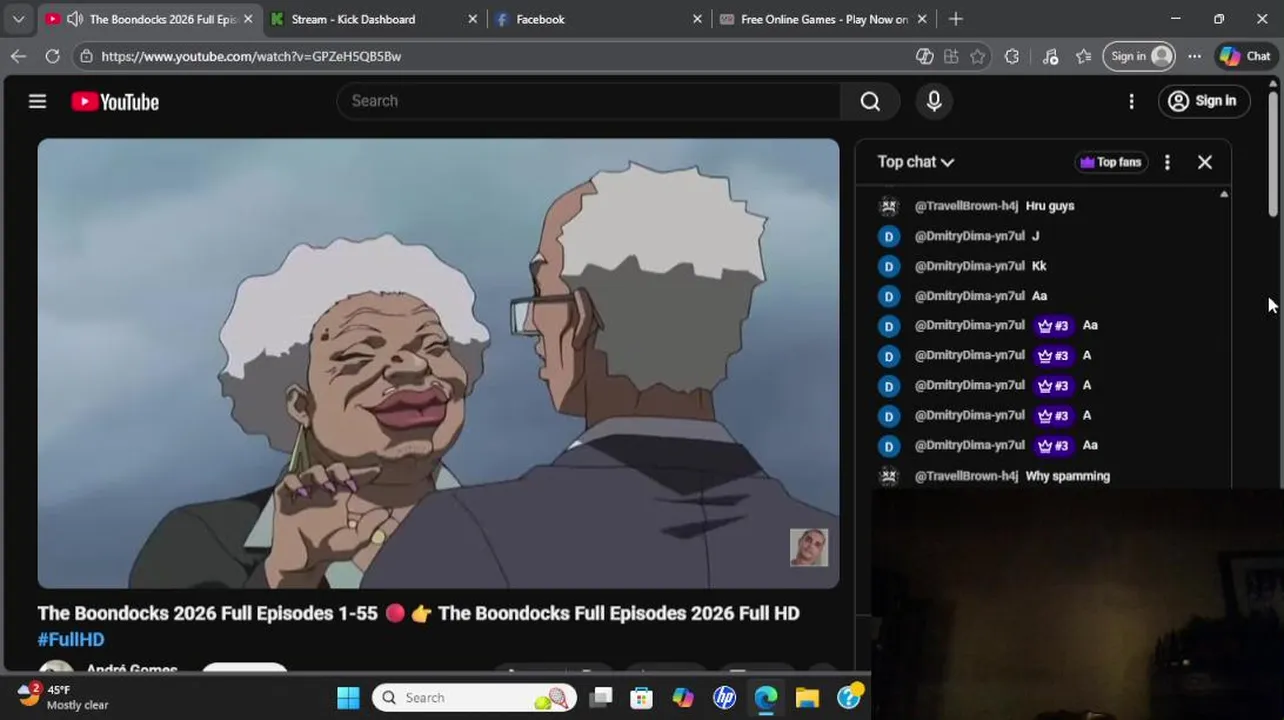This screenshot has width=1284, height=720.
Task: Open @TravellBrown-h4j 'Hru guys' chat author
Action: (x=966, y=206)
